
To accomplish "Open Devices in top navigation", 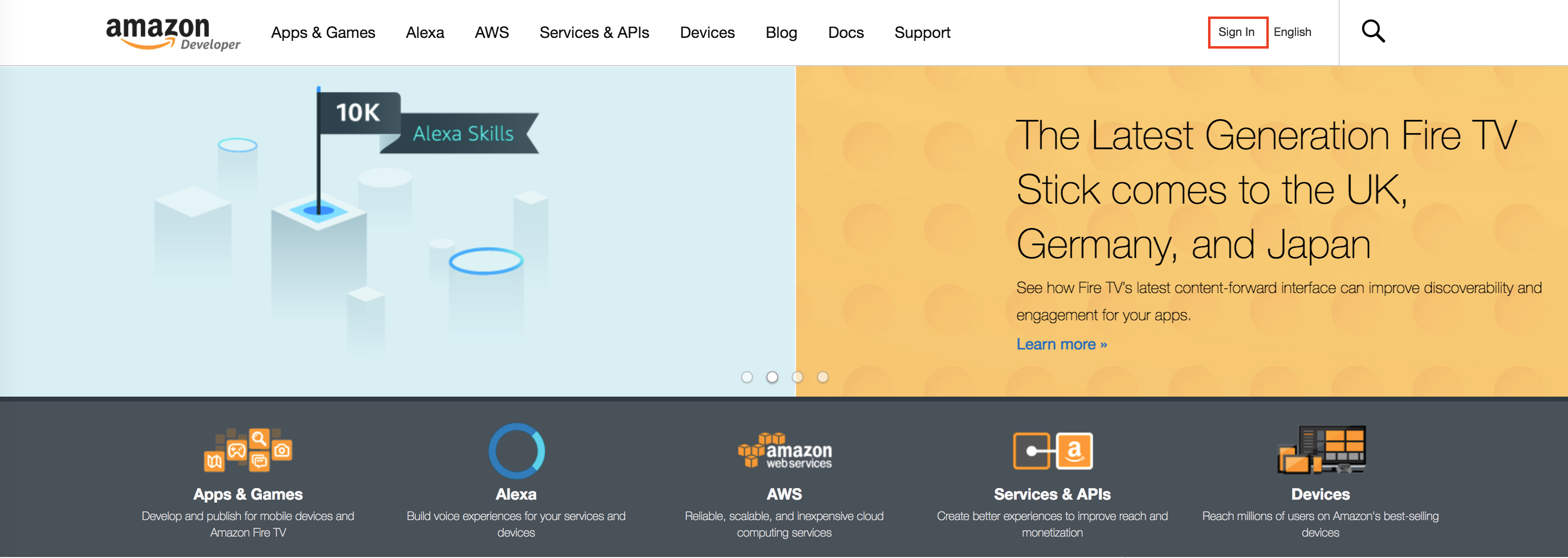I will pos(707,32).
